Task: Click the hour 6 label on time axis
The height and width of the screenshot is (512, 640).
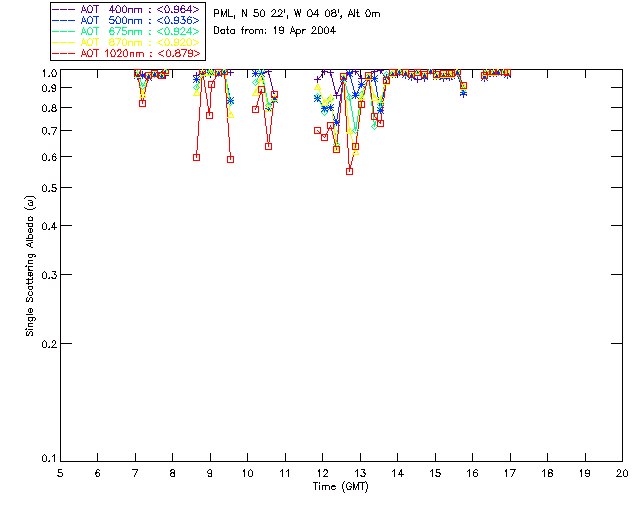Action: pos(98,473)
